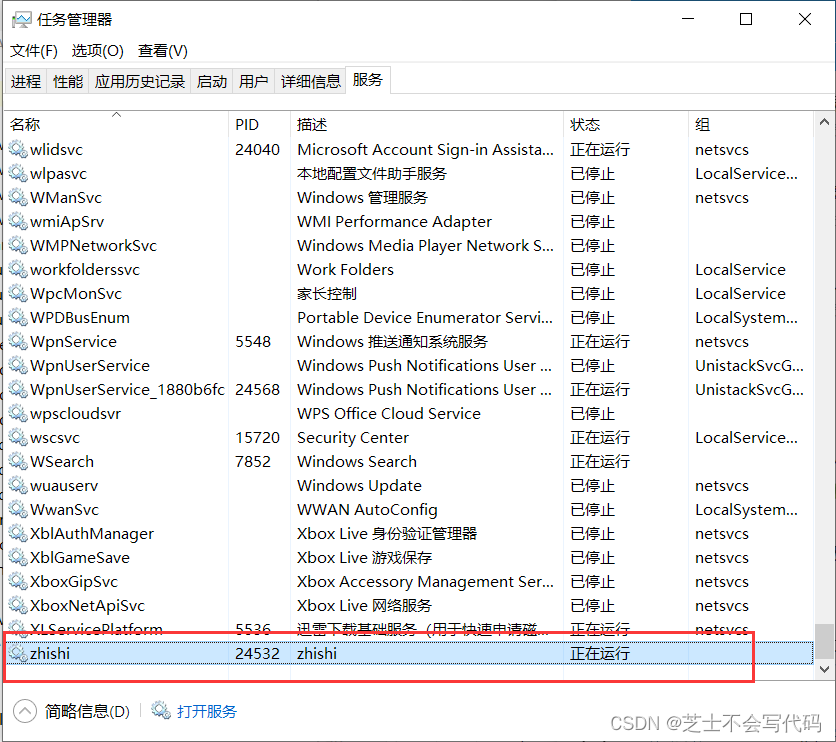The width and height of the screenshot is (836, 742).
Task: Select the 'WMI Performance Adapter' description
Action: pyautogui.click(x=395, y=221)
